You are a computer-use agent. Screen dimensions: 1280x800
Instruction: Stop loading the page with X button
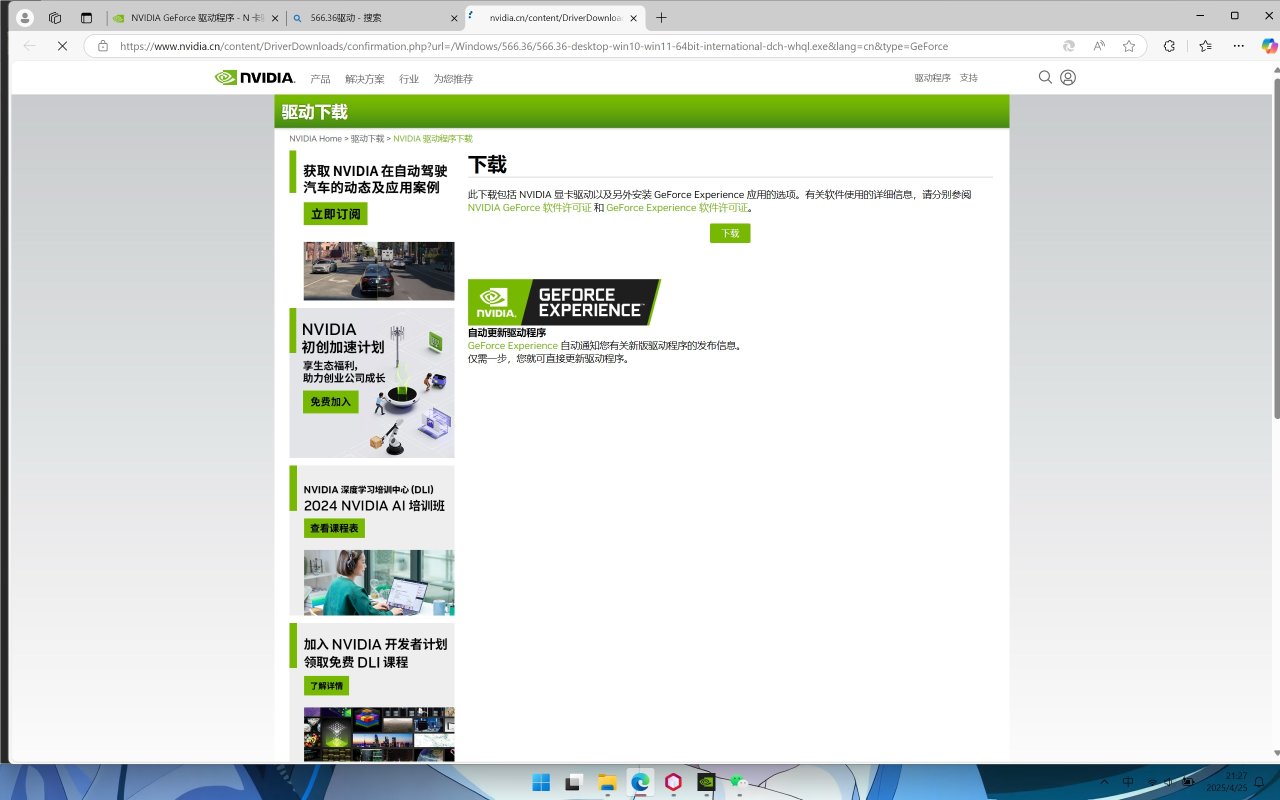[62, 46]
